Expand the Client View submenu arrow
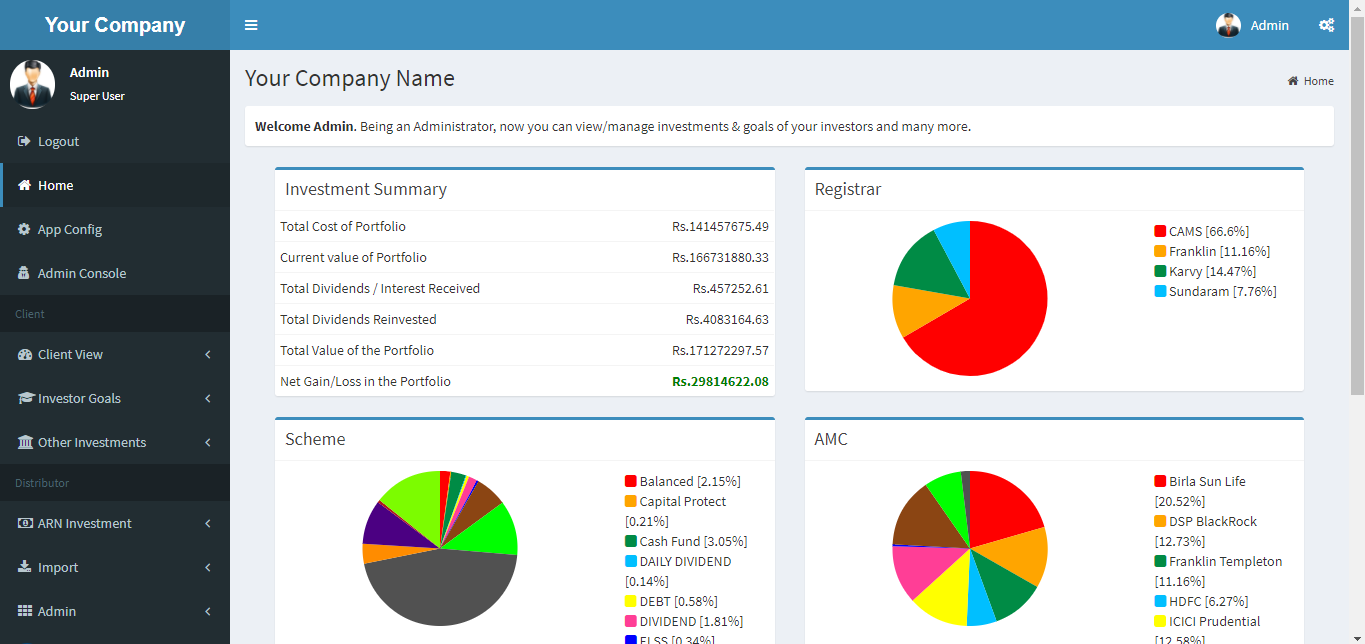Viewport: 1365px width, 644px height. 208,355
